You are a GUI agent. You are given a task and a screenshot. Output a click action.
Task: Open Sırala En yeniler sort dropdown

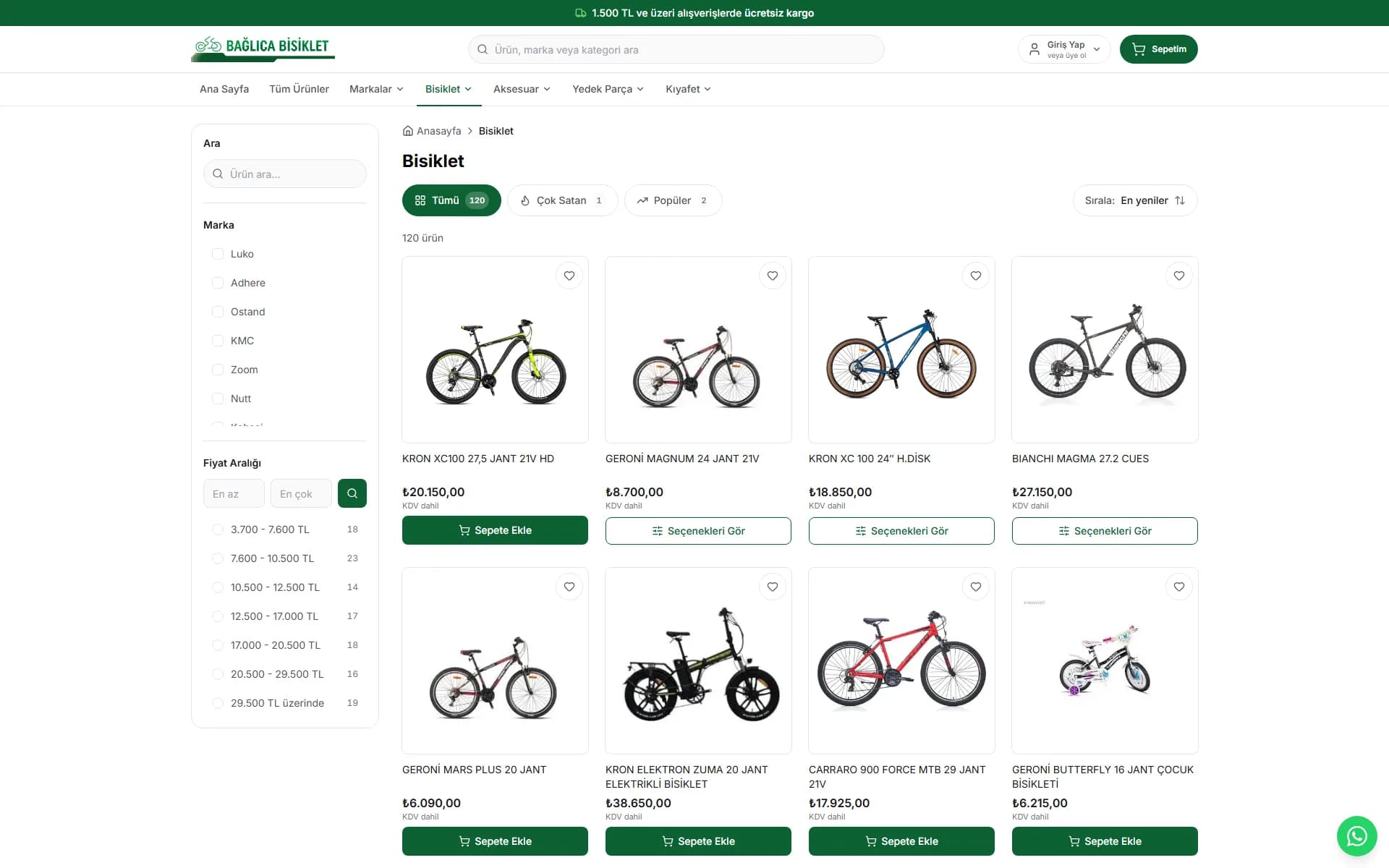click(1135, 200)
